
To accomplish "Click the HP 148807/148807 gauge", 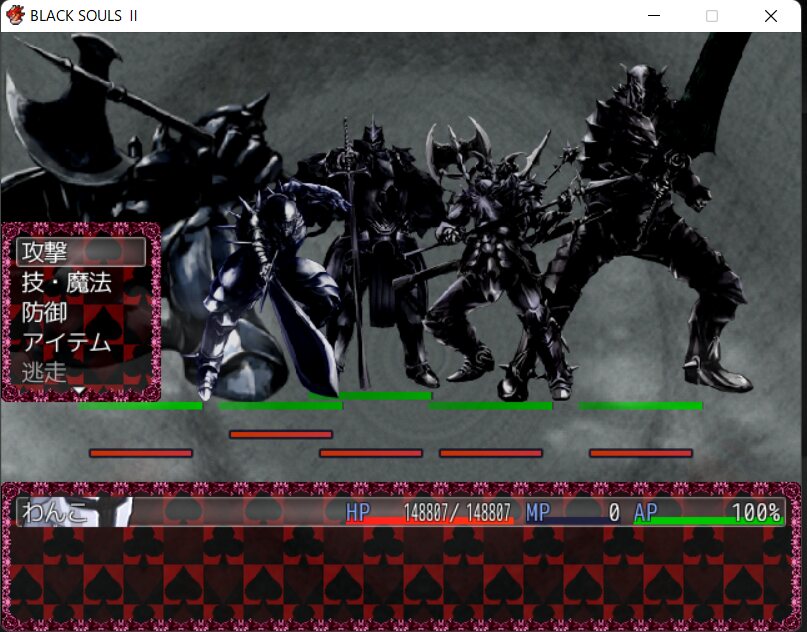I will click(430, 513).
